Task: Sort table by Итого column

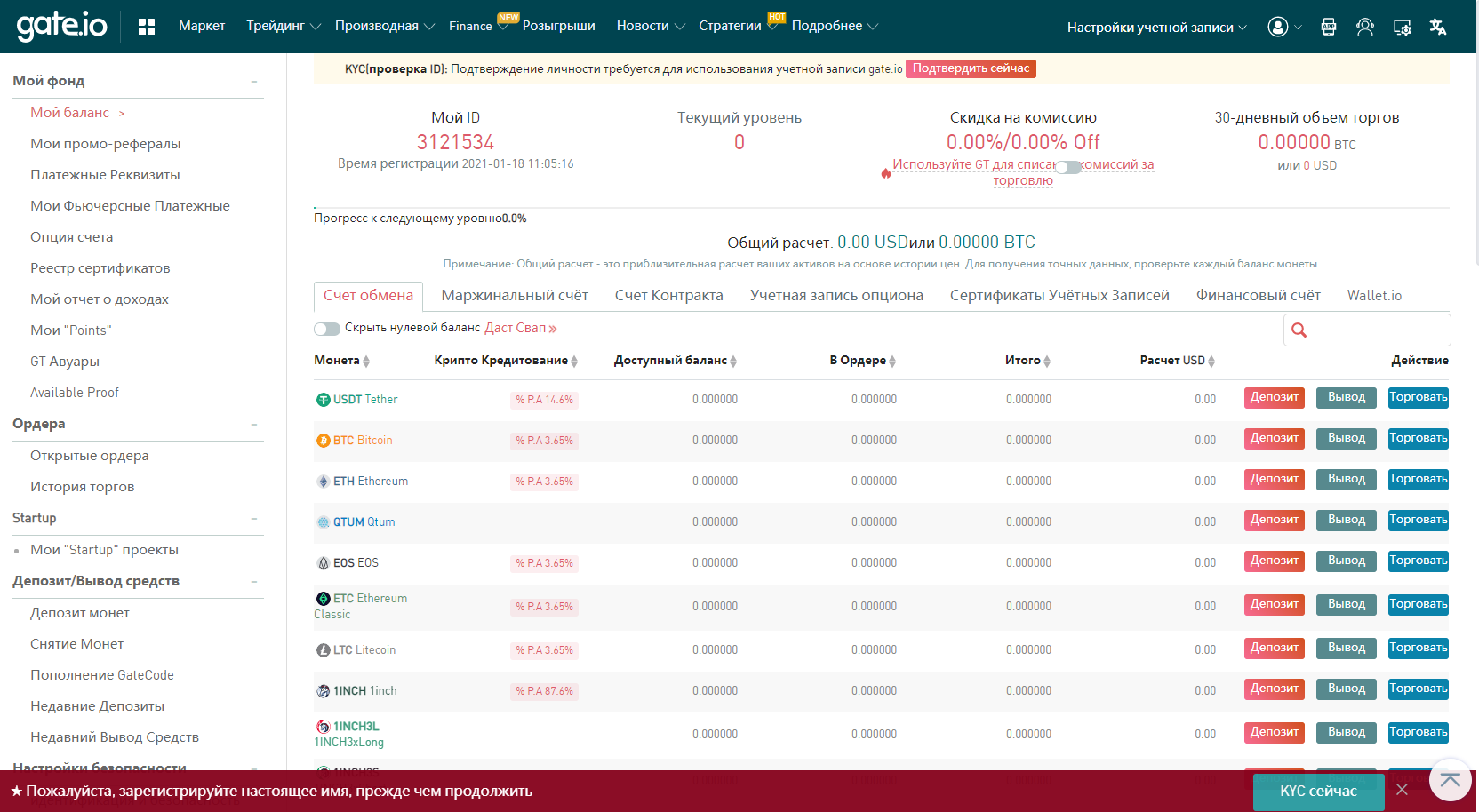Action: click(x=1047, y=361)
